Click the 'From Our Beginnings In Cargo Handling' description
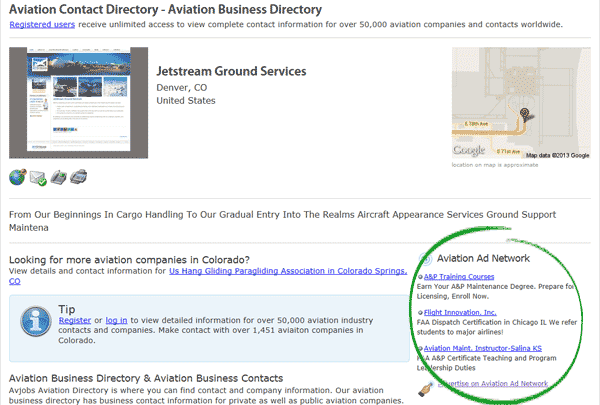This screenshot has height=405, width=600. coord(282,221)
